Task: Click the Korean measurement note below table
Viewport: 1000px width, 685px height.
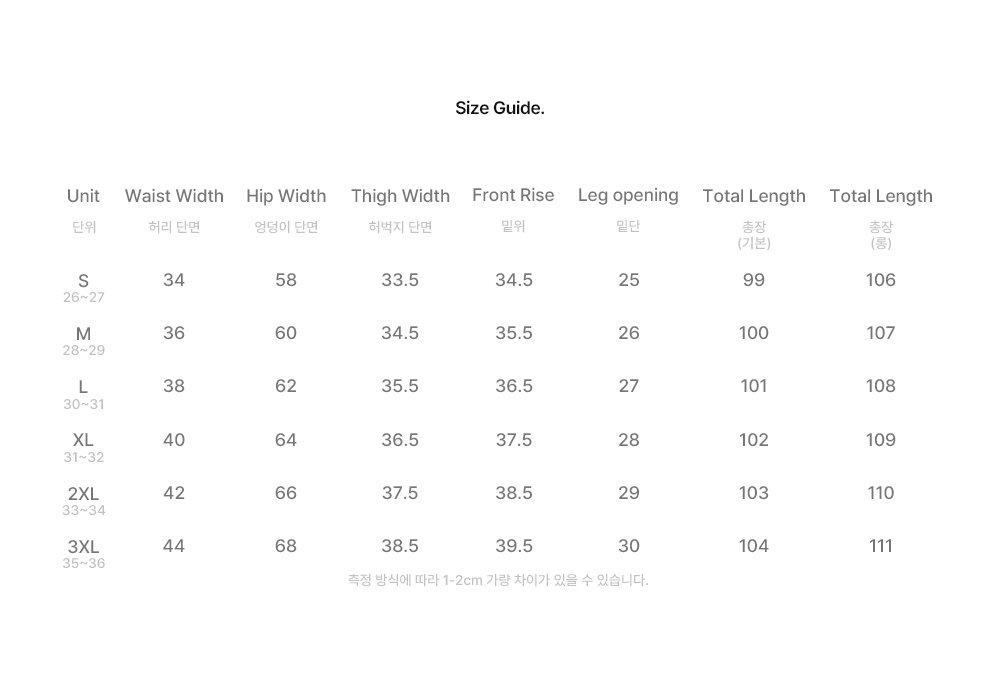Action: [498, 580]
